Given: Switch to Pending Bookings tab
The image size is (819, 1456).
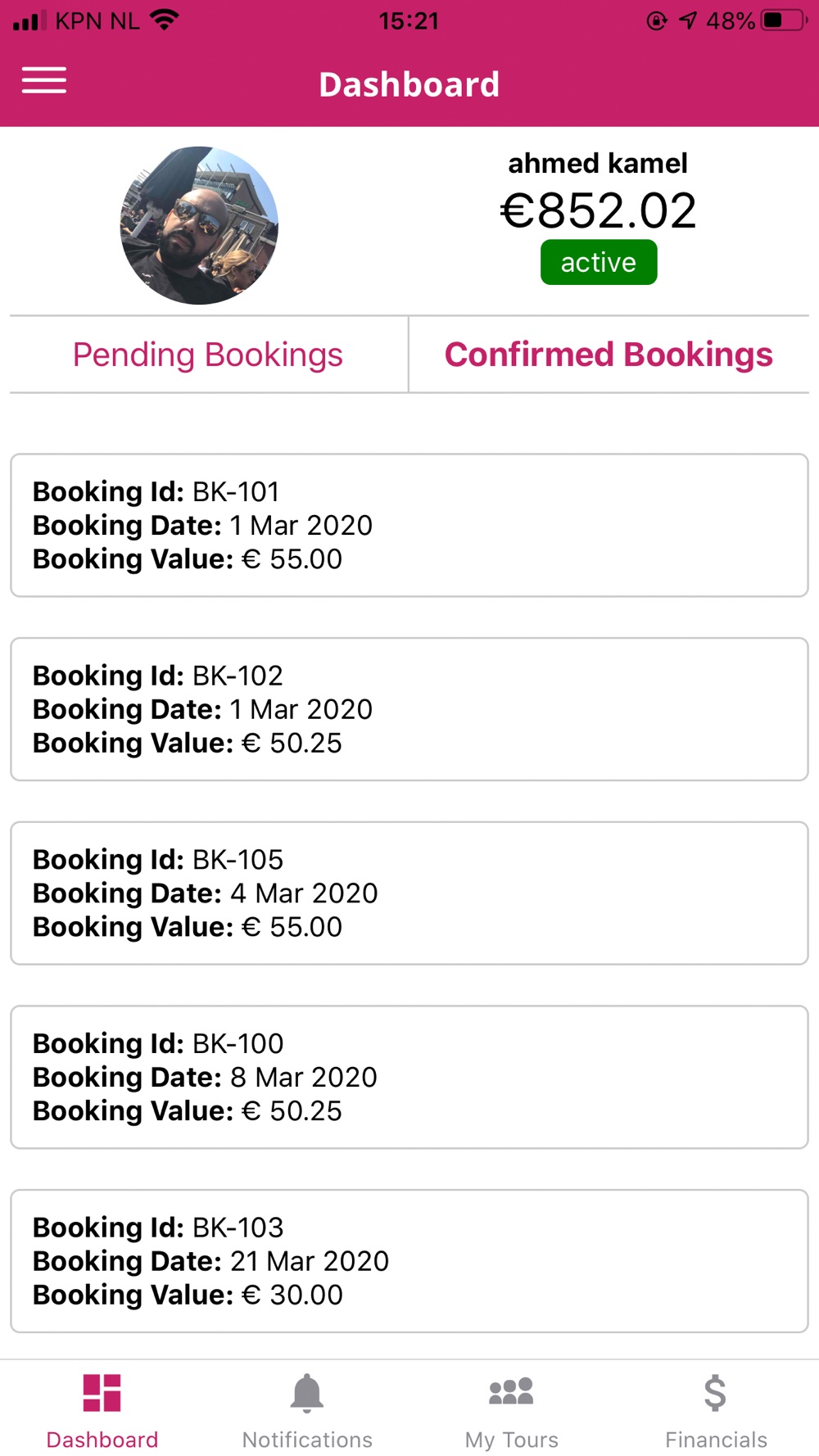Looking at the screenshot, I should coord(208,355).
